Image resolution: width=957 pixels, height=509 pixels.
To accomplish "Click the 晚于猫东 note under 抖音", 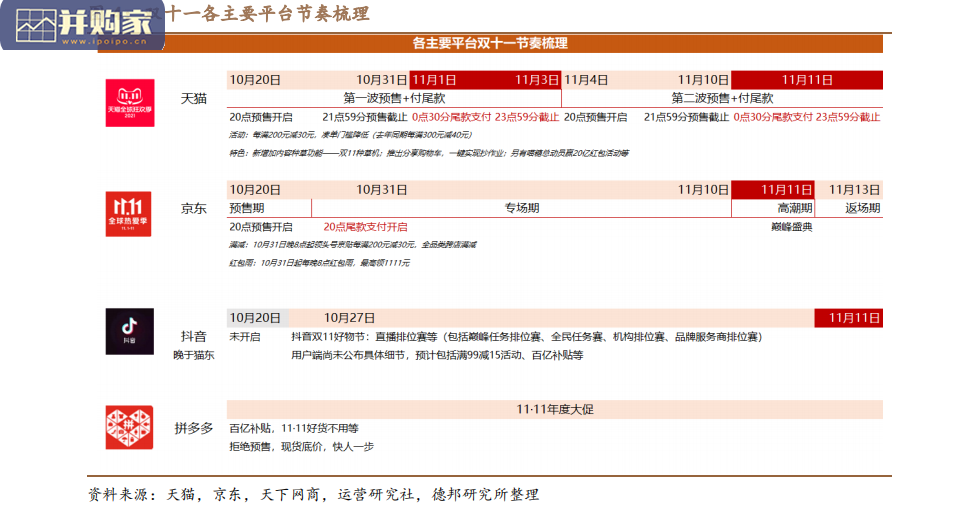I will click(193, 355).
